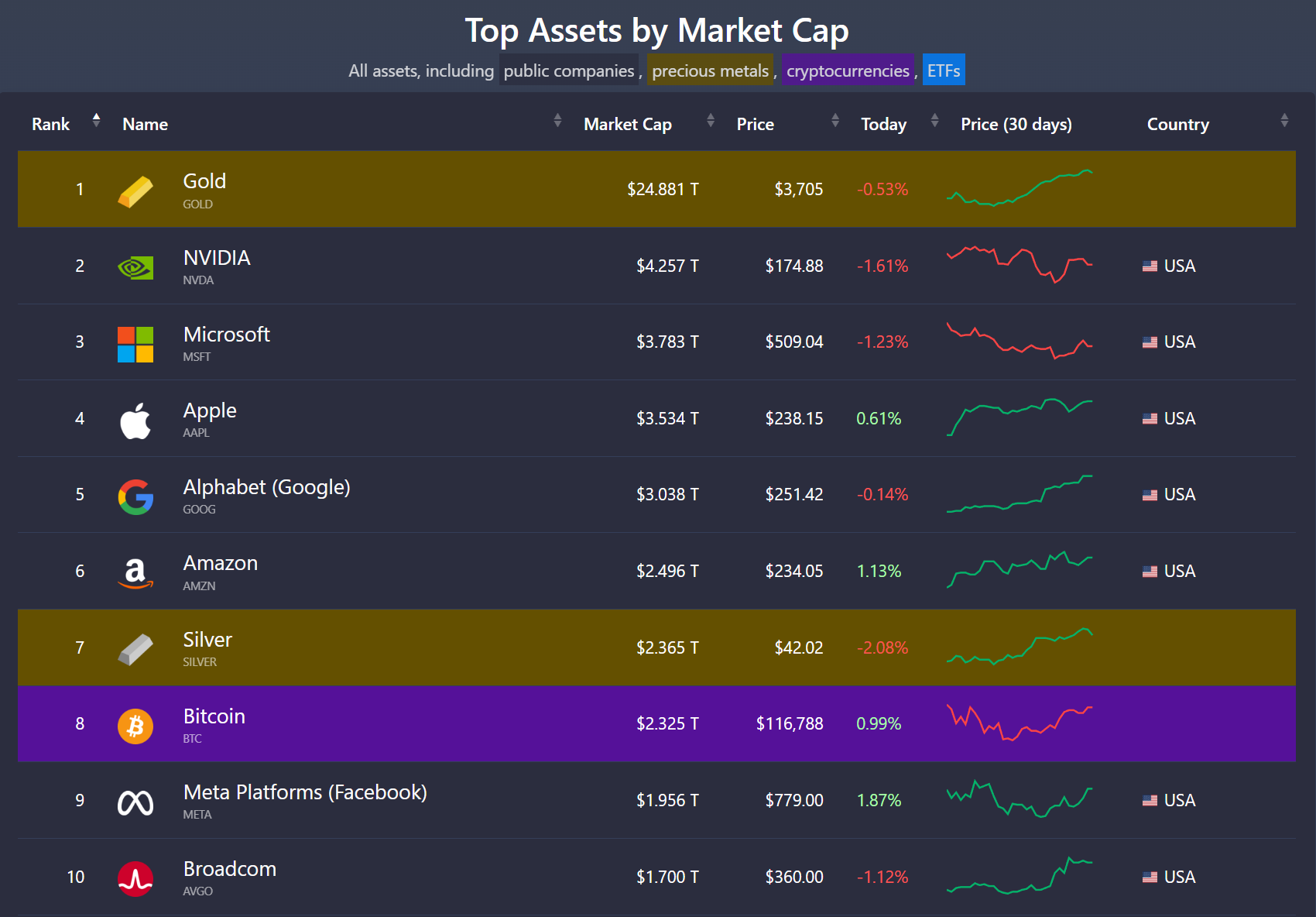Viewport: 1316px width, 917px height.
Task: Click the Today column header
Action: tap(883, 124)
